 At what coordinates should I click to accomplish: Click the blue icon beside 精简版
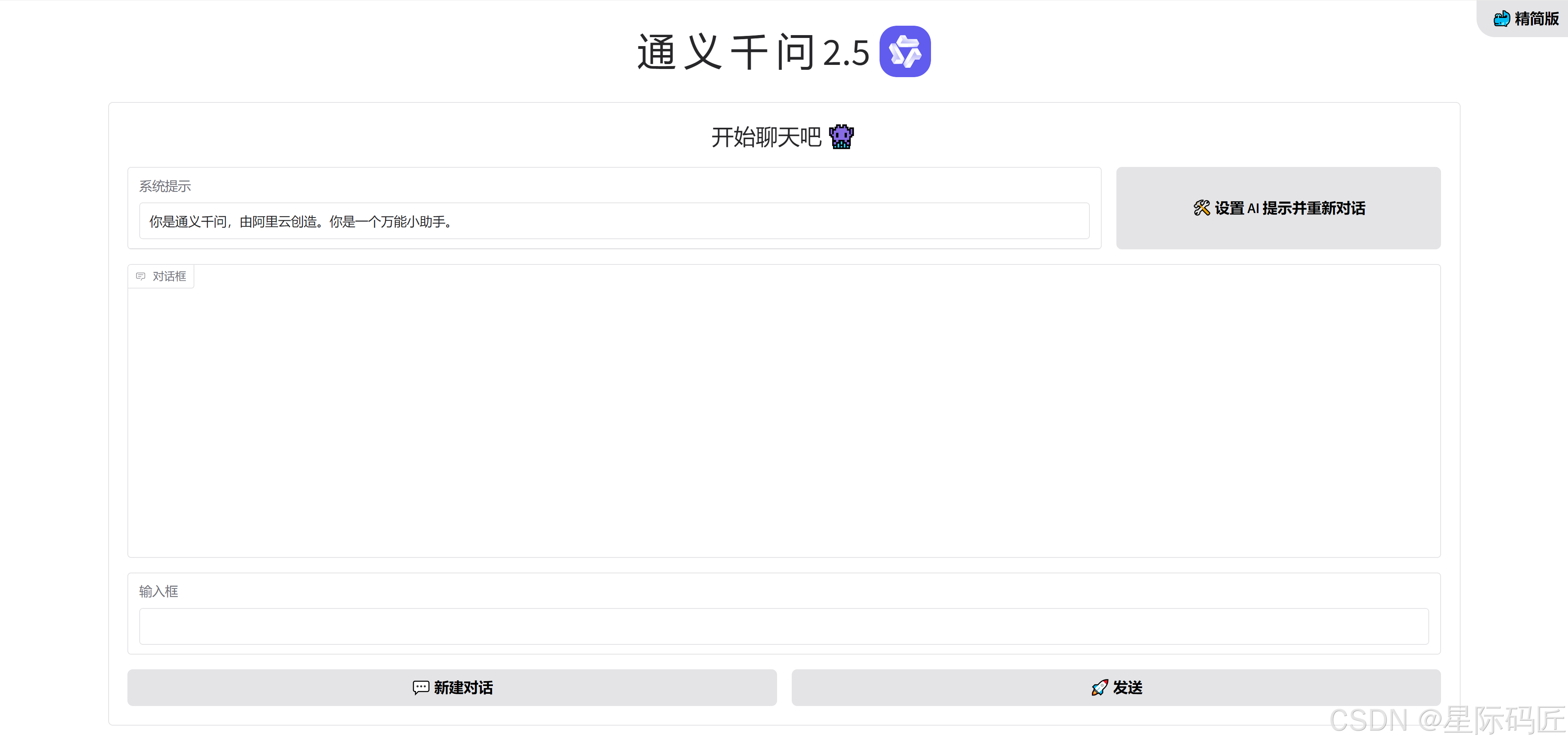tap(1501, 19)
